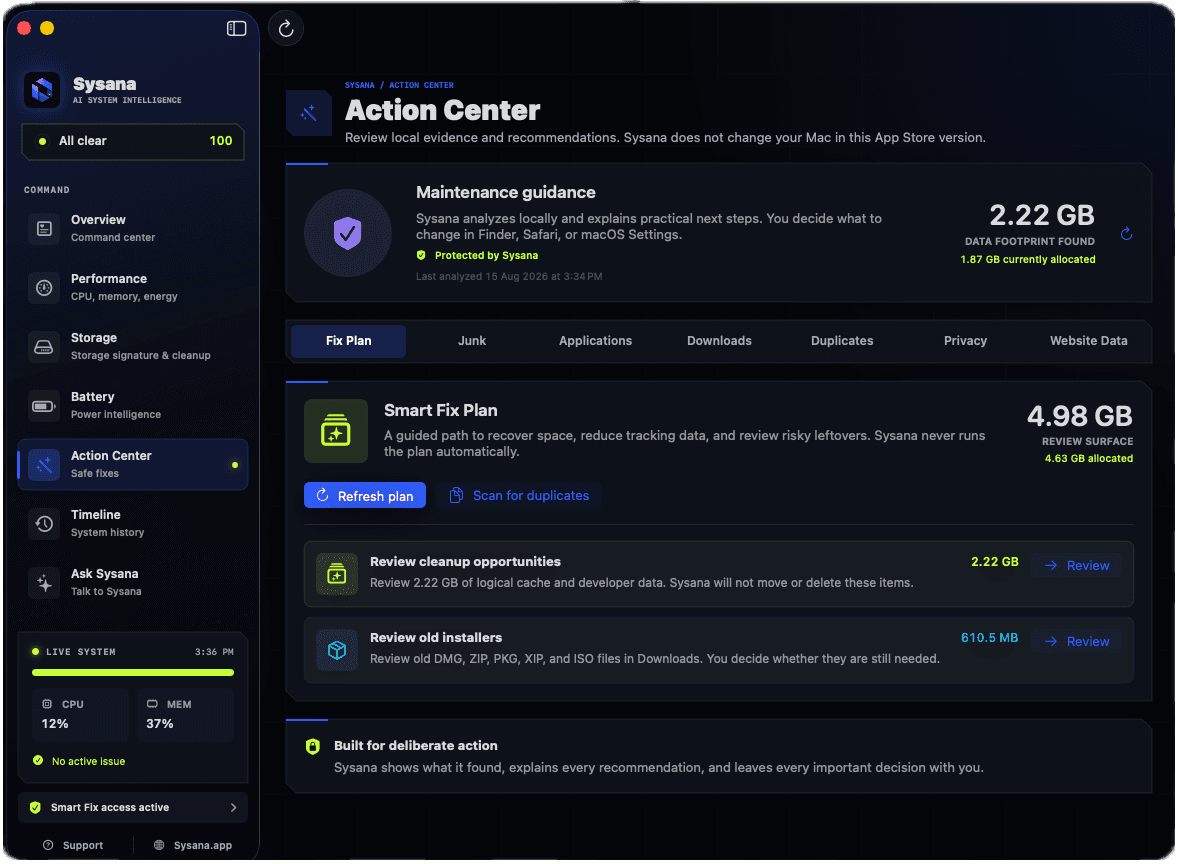Click the CPU chip icon
The height and width of the screenshot is (864, 1178).
click(47, 704)
